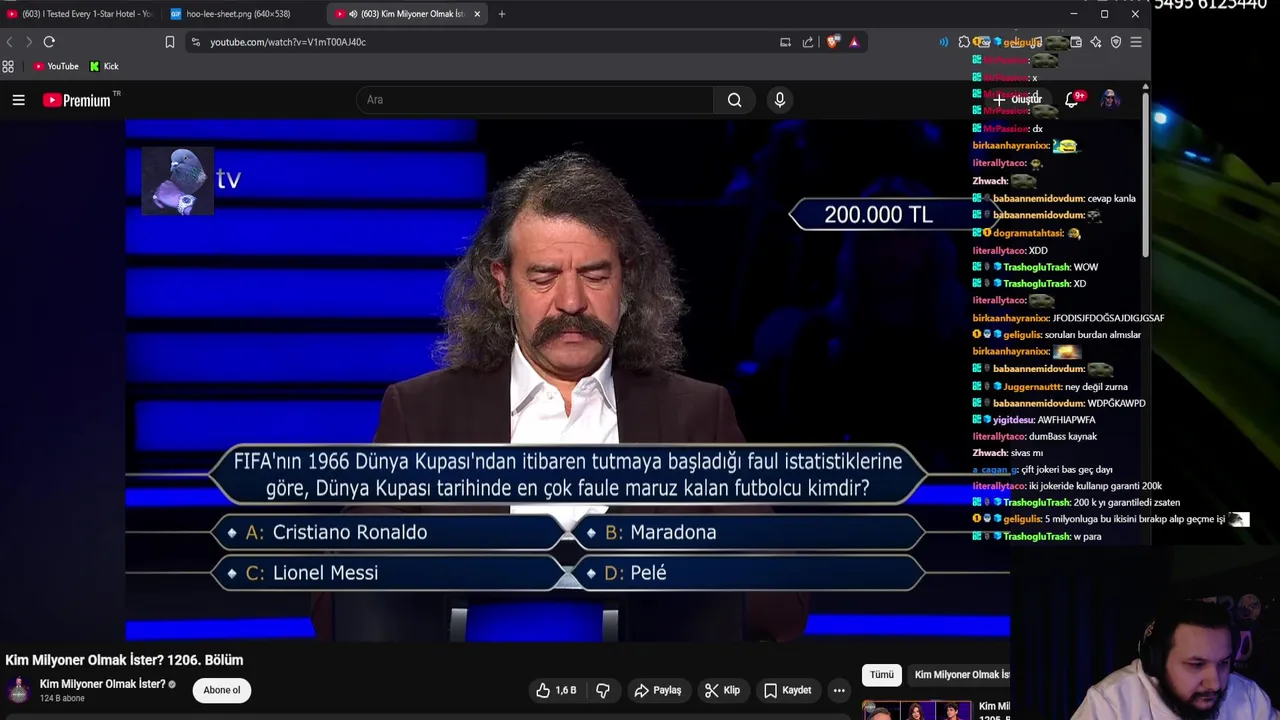Image resolution: width=1280 pixels, height=720 pixels.
Task: Open the new tab page apps grid
Action: click(8, 67)
